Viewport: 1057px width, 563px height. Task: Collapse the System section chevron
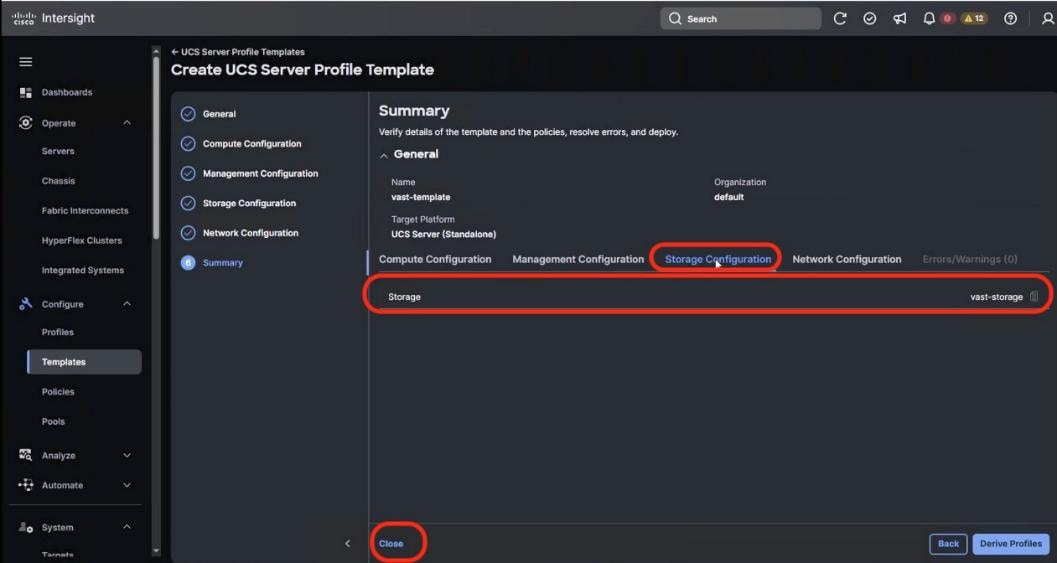point(127,527)
